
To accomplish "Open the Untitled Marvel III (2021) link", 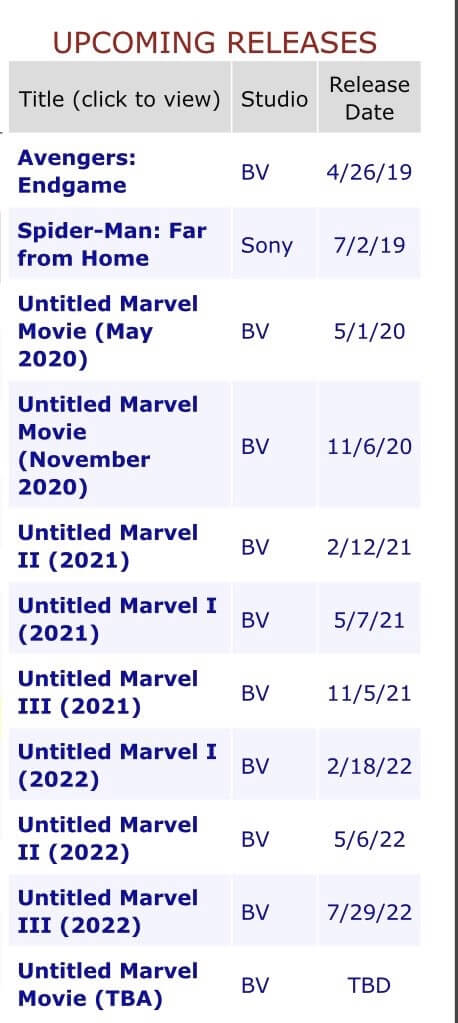I will [x=108, y=693].
